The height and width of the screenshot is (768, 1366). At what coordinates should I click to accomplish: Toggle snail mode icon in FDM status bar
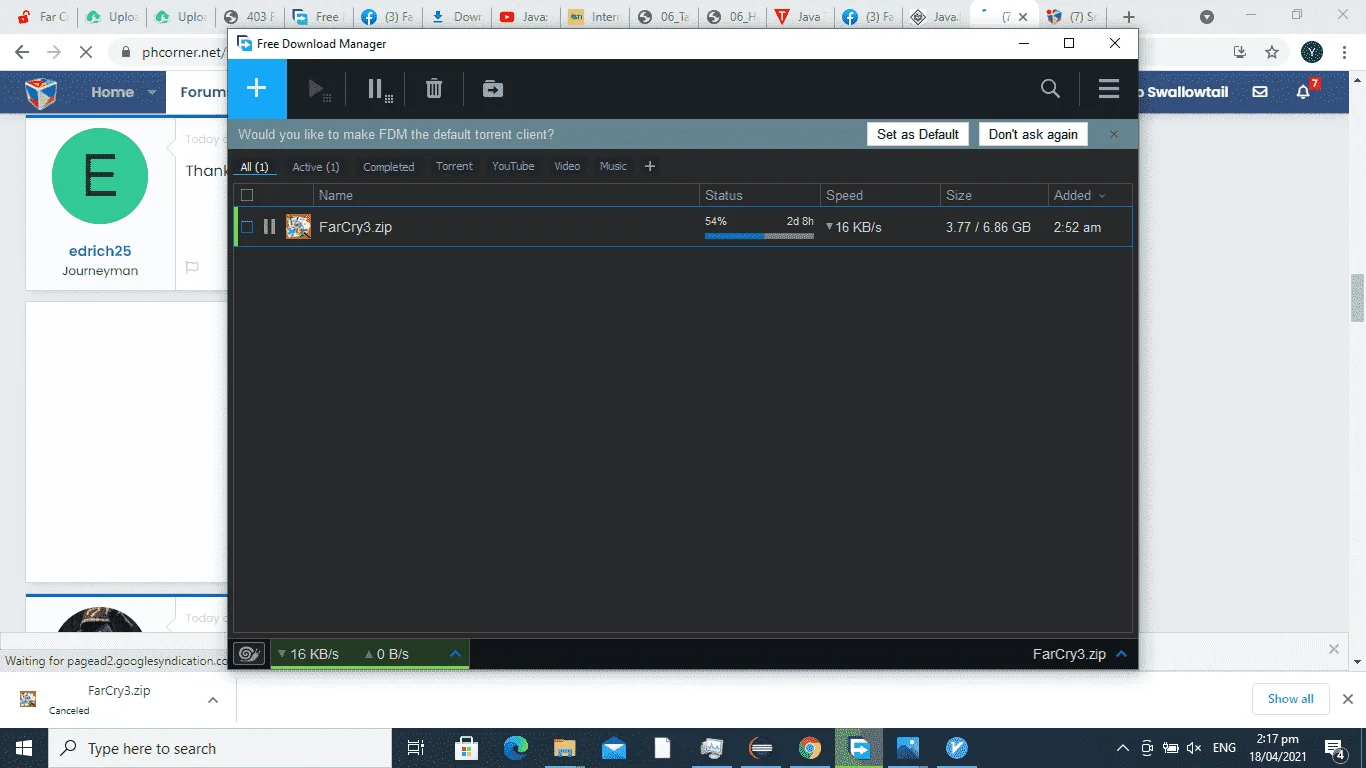click(x=248, y=654)
